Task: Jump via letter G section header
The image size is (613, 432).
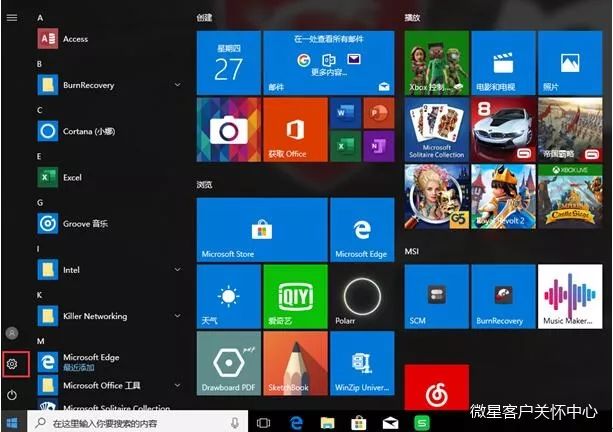Action: click(x=40, y=203)
